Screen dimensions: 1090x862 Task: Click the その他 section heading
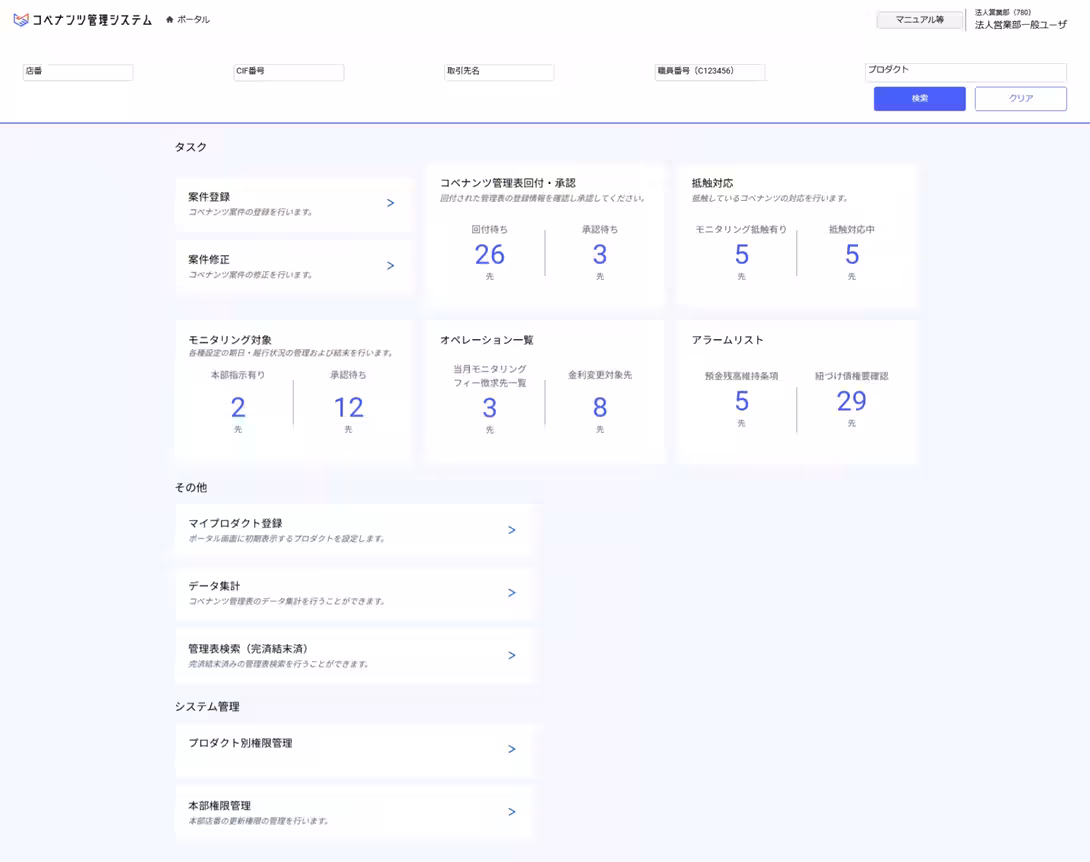pos(190,487)
